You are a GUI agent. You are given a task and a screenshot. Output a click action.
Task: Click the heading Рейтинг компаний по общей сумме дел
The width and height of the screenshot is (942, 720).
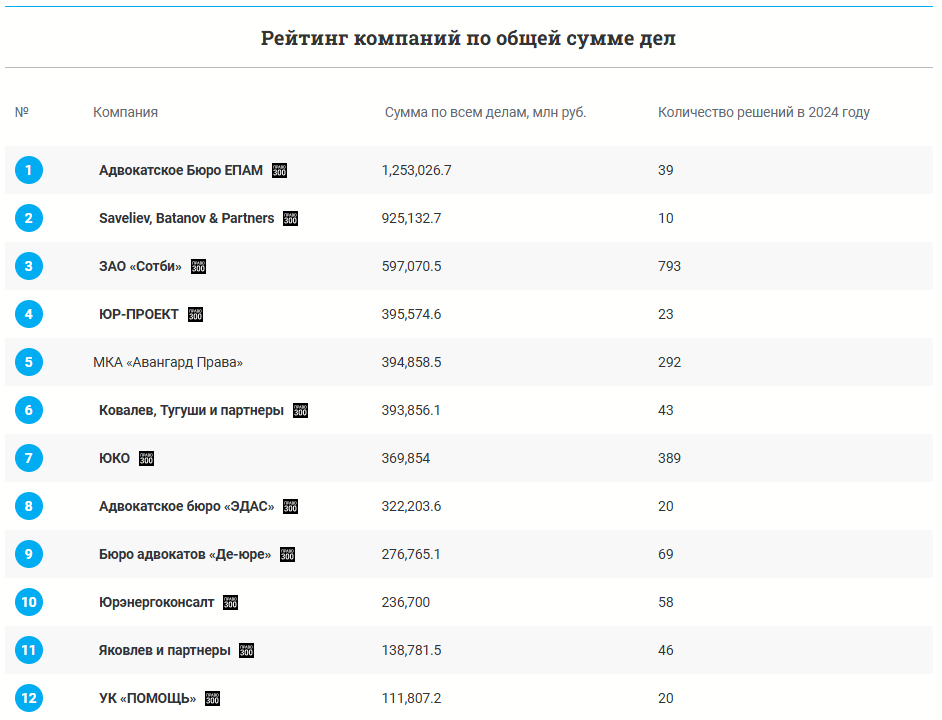coord(469,38)
